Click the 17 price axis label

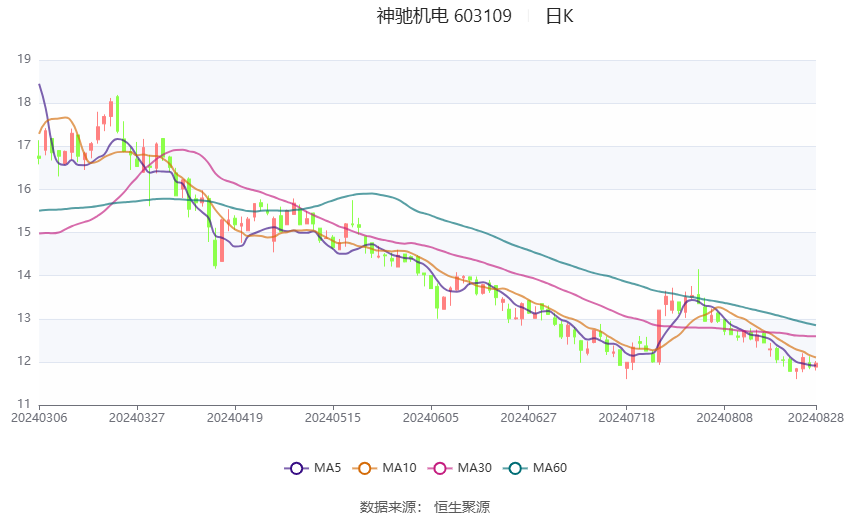point(24,145)
